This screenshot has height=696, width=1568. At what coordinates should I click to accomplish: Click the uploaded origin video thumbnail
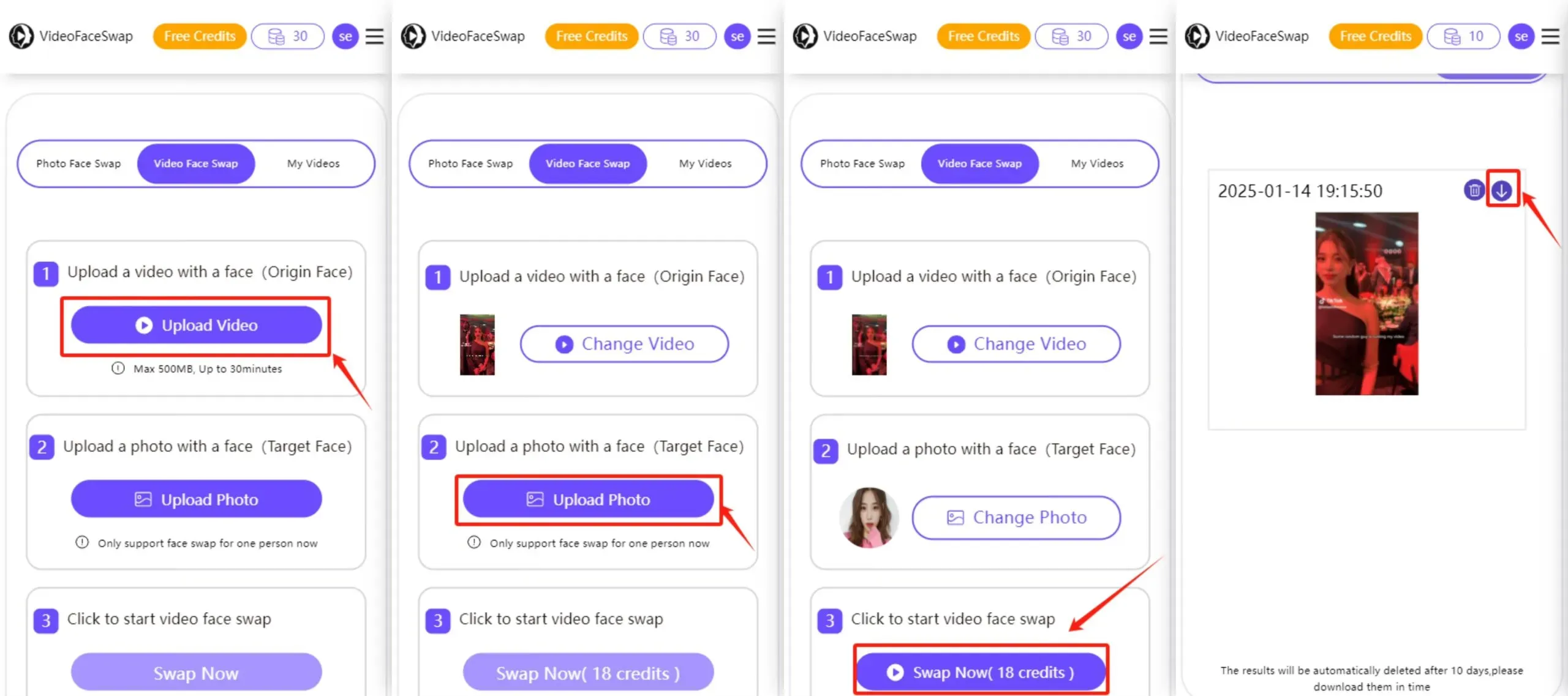[x=478, y=344]
